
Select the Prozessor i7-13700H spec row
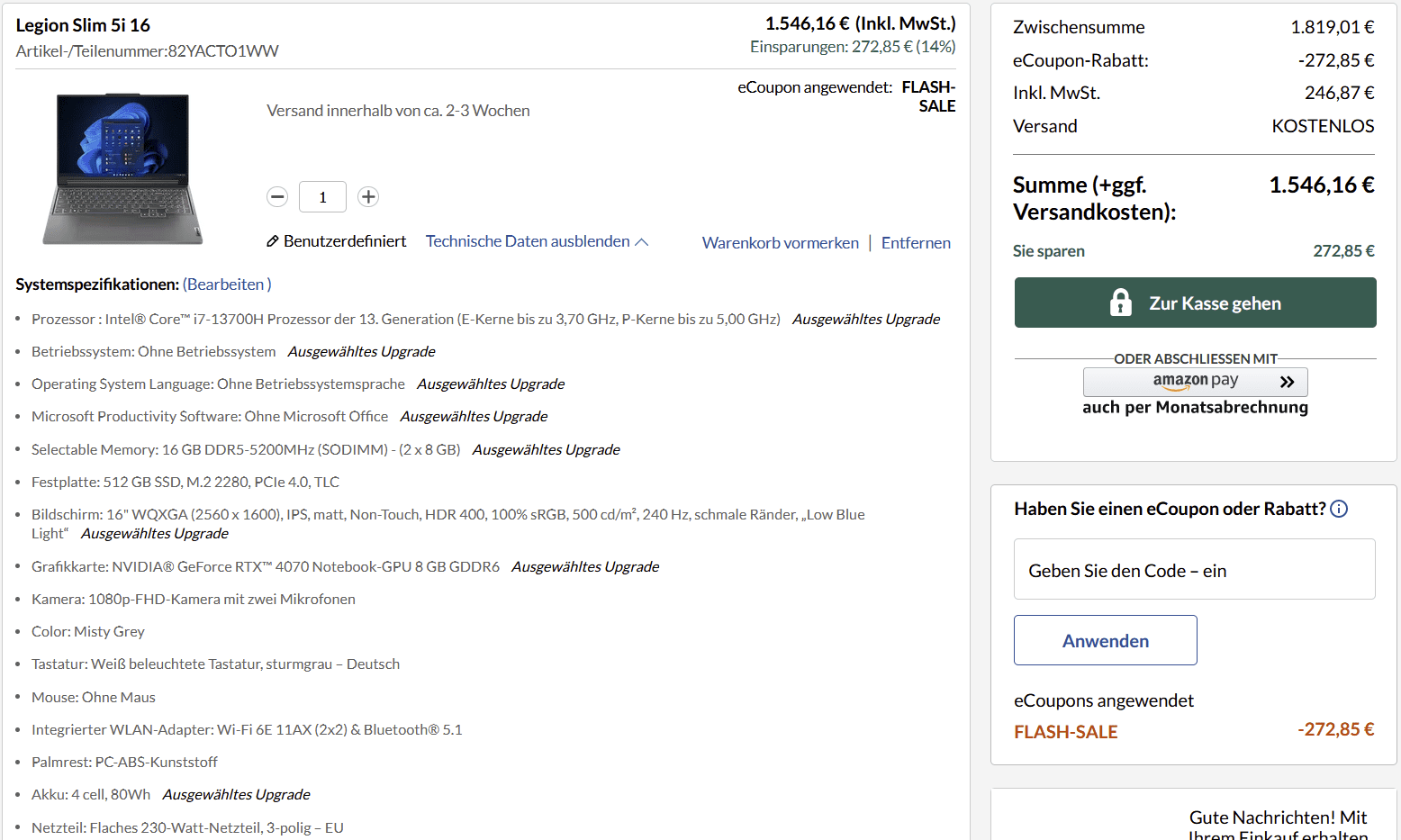[x=485, y=320]
